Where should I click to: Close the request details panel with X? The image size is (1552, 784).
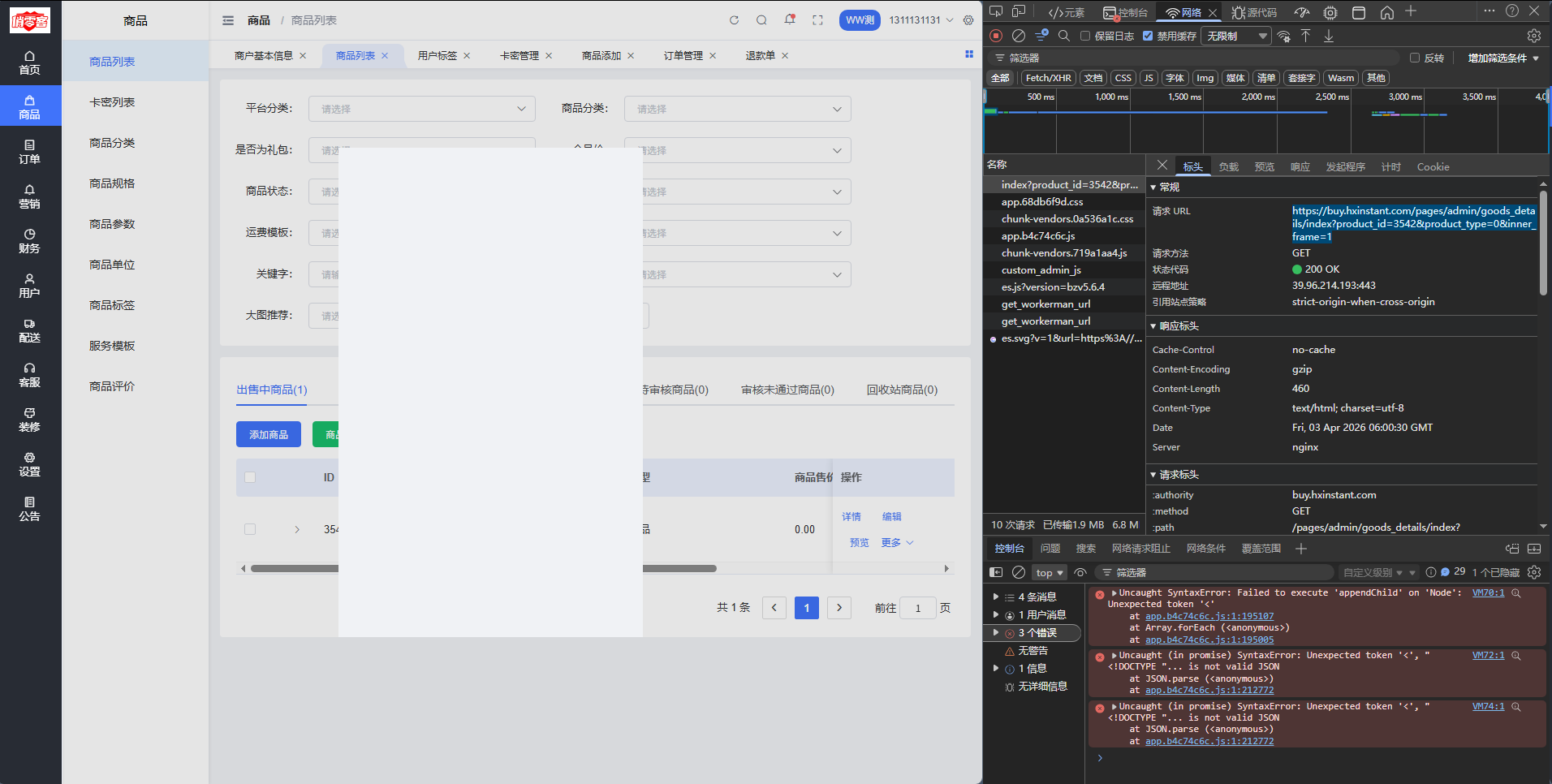(x=1162, y=166)
